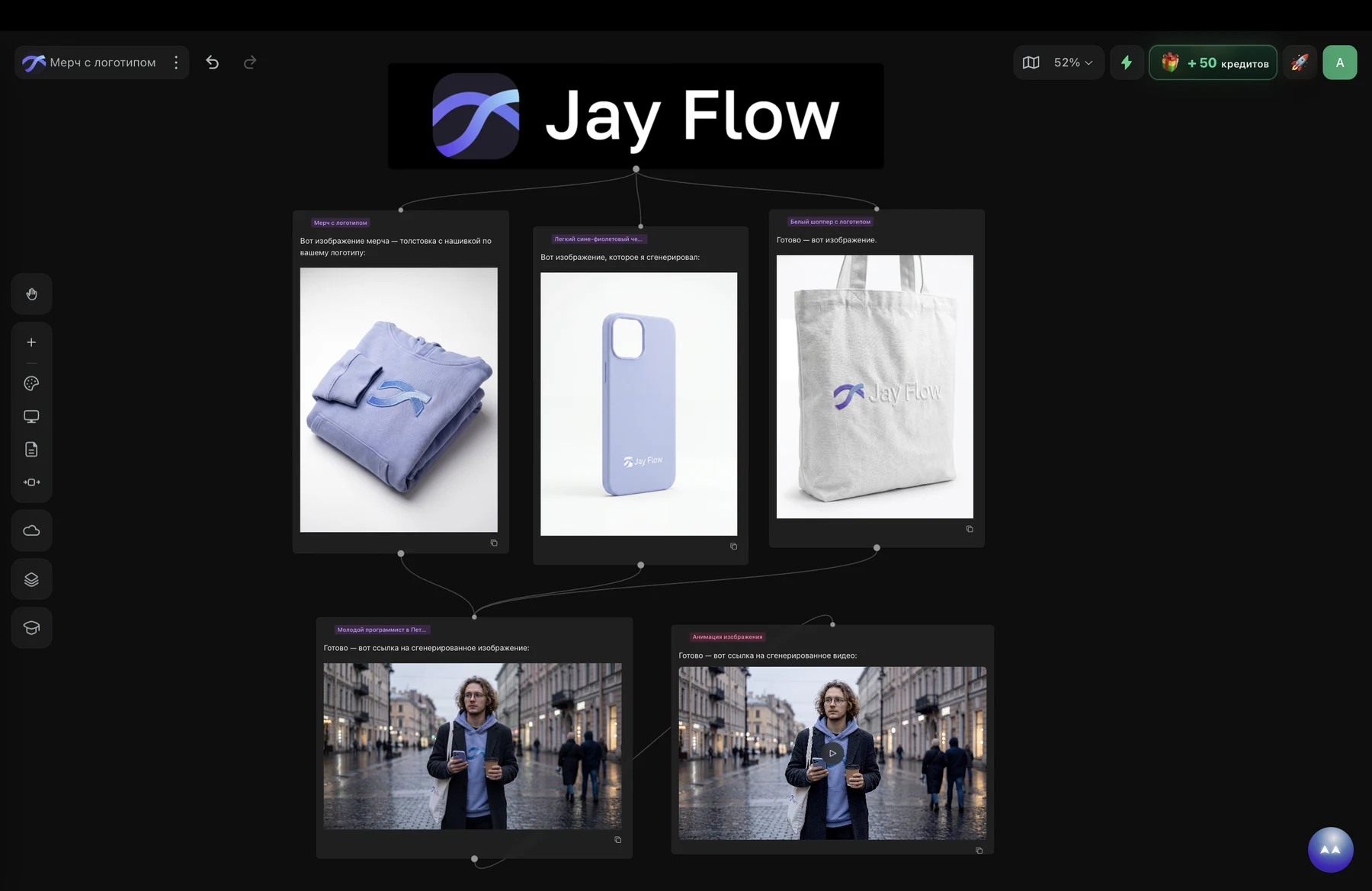Open the graduation cap tutorials

pos(31,628)
